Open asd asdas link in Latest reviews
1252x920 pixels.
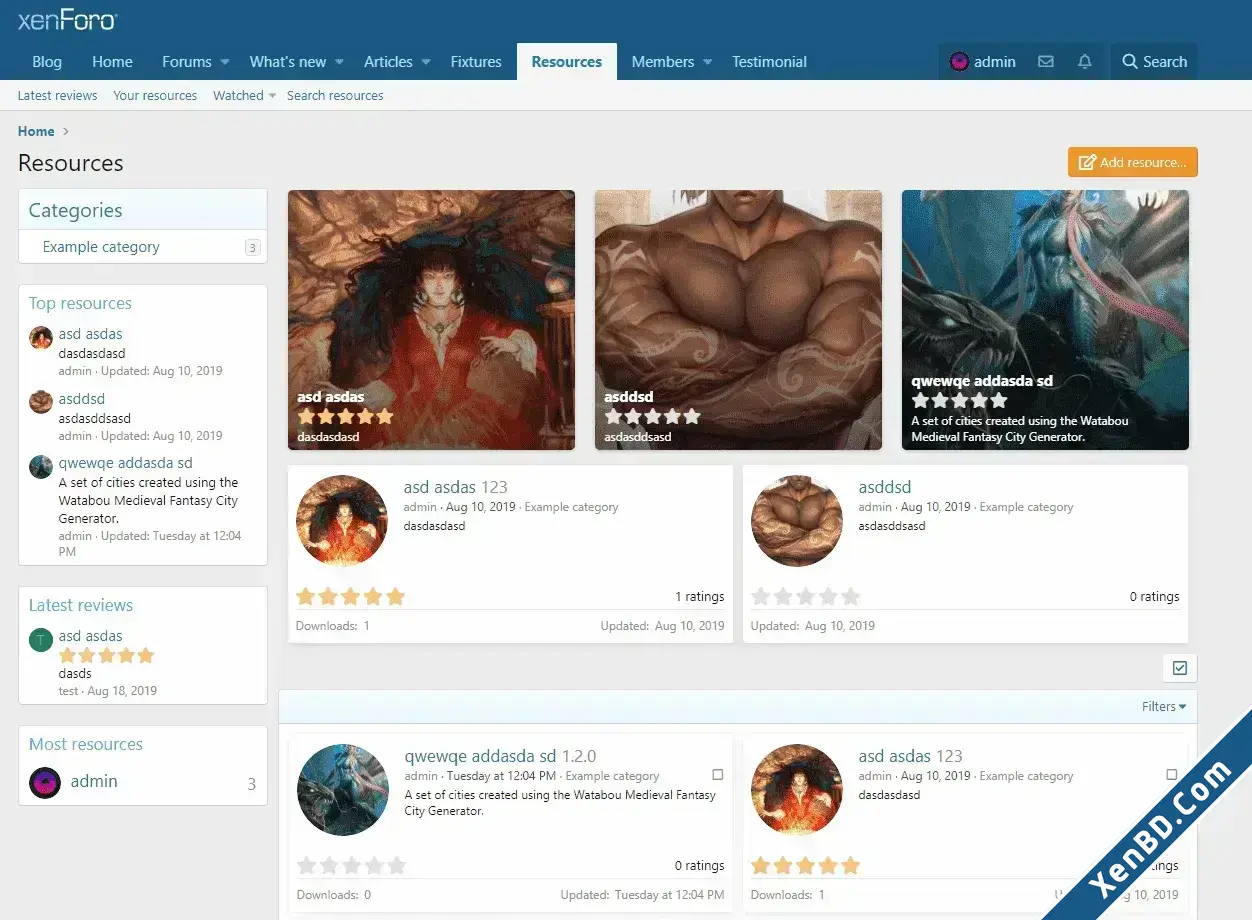pyautogui.click(x=90, y=636)
